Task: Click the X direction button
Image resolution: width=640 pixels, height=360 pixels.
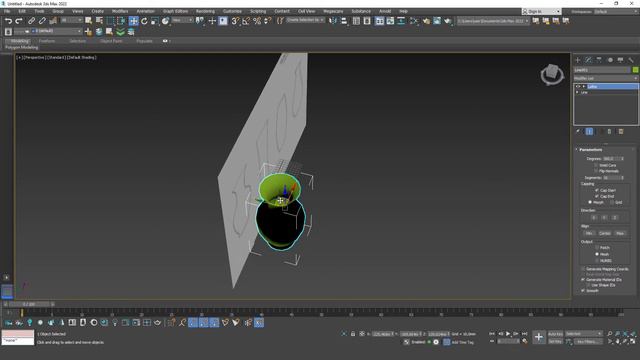Action: pos(594,218)
